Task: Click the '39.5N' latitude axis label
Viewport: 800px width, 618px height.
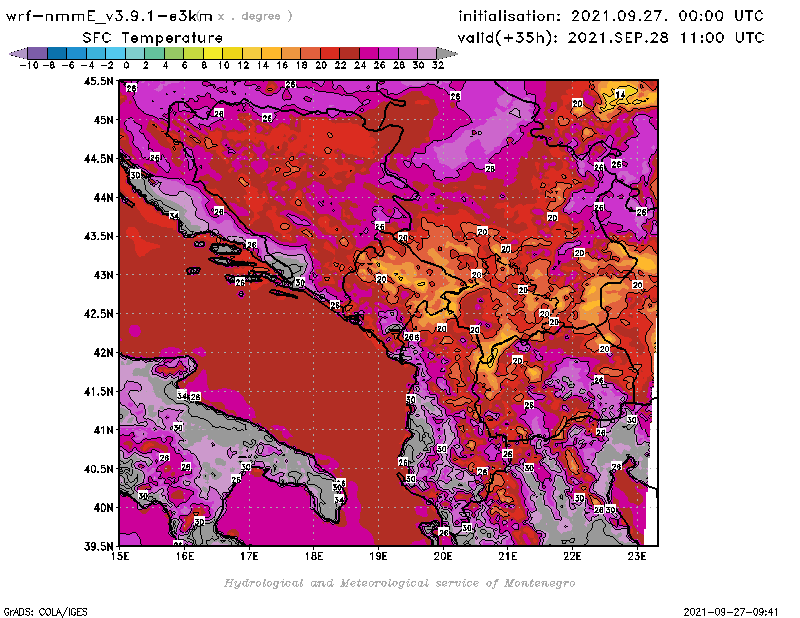Action: pos(99,547)
